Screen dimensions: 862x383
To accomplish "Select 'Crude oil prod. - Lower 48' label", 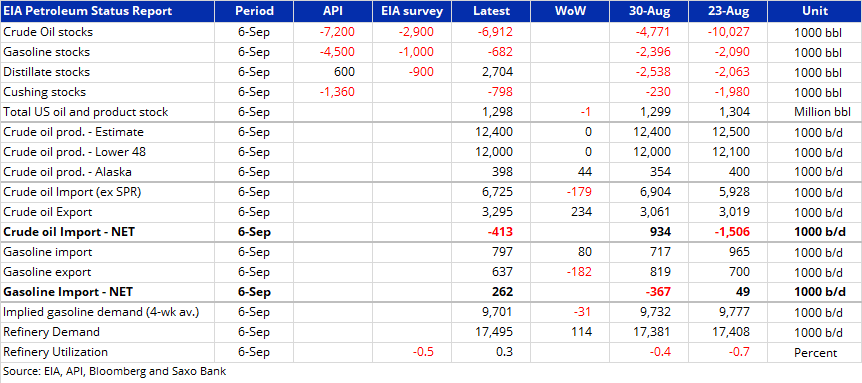I will pyautogui.click(x=74, y=152).
